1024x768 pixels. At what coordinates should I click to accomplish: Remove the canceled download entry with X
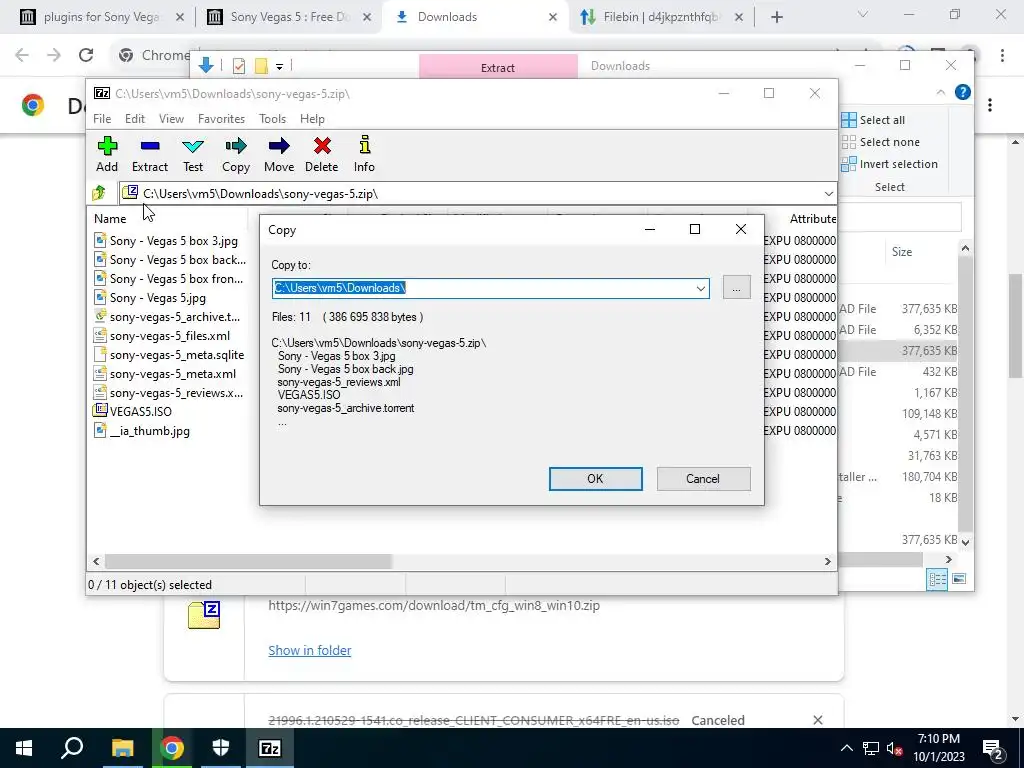[818, 720]
